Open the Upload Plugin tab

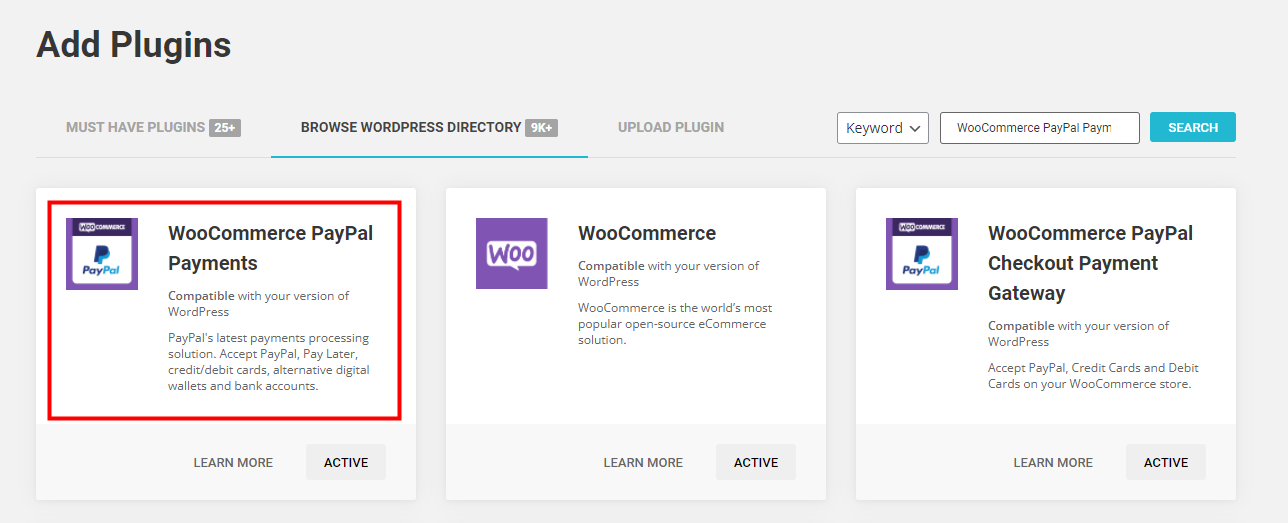tap(671, 128)
